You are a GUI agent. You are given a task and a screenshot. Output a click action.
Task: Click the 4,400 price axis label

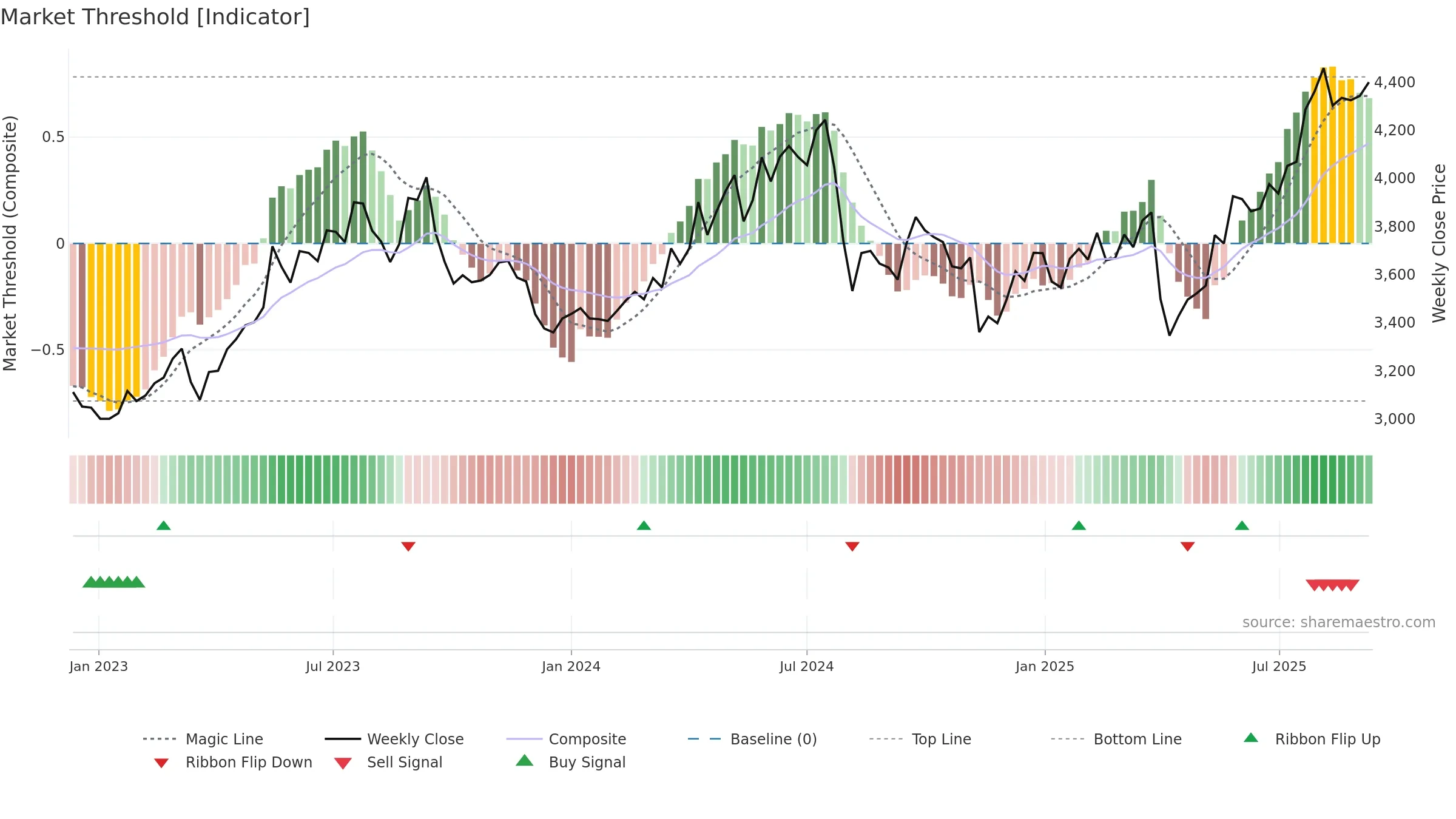(1395, 83)
